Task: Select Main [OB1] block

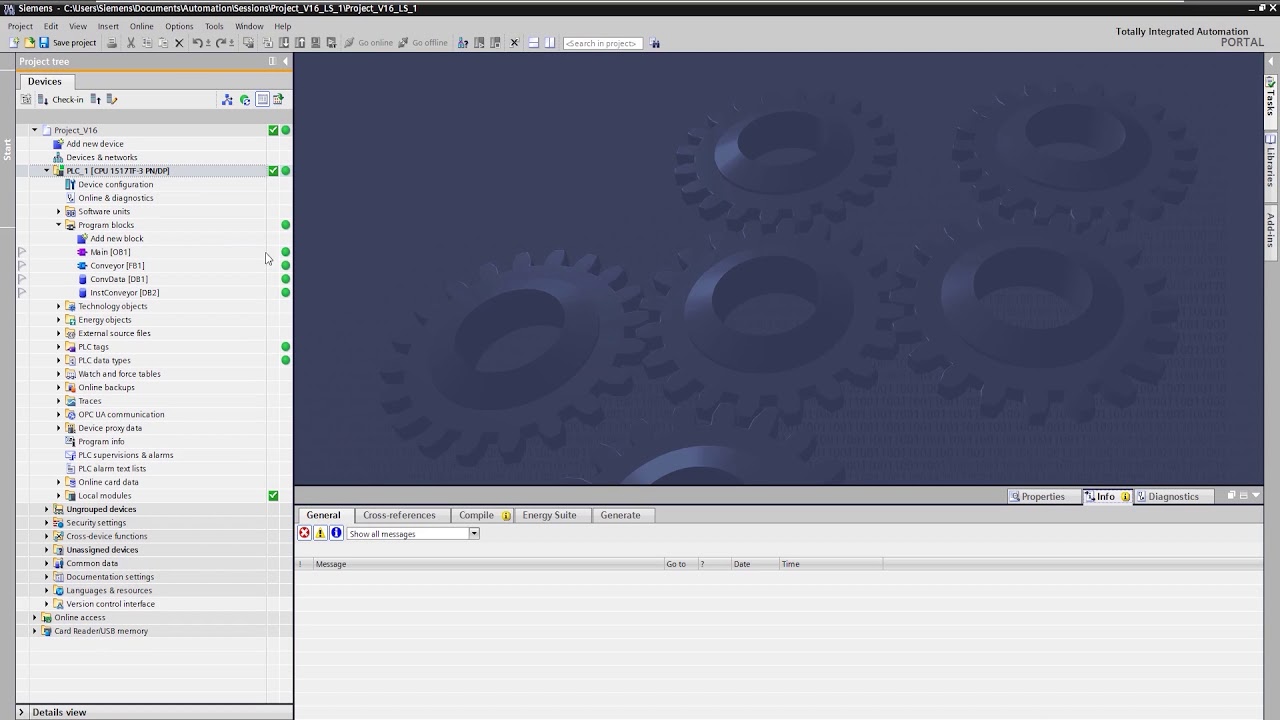Action: click(110, 252)
